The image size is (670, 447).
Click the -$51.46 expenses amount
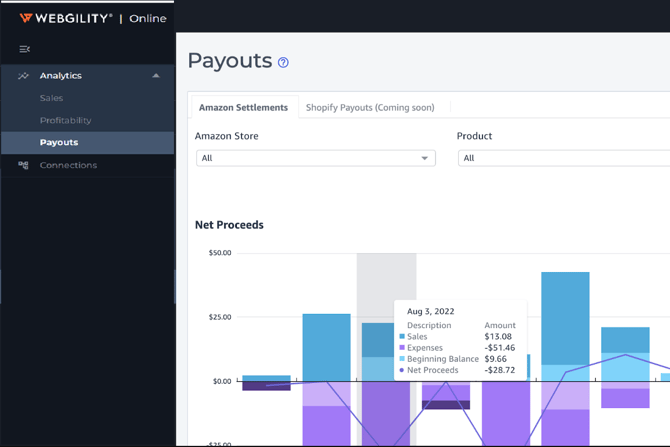pyautogui.click(x=500, y=348)
